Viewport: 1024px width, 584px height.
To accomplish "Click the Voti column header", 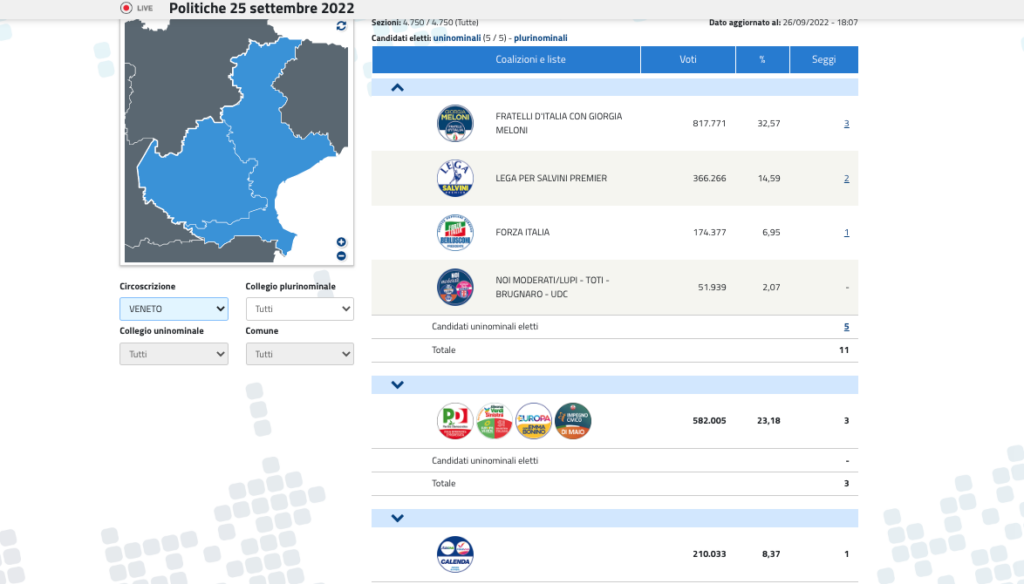I will pos(688,59).
